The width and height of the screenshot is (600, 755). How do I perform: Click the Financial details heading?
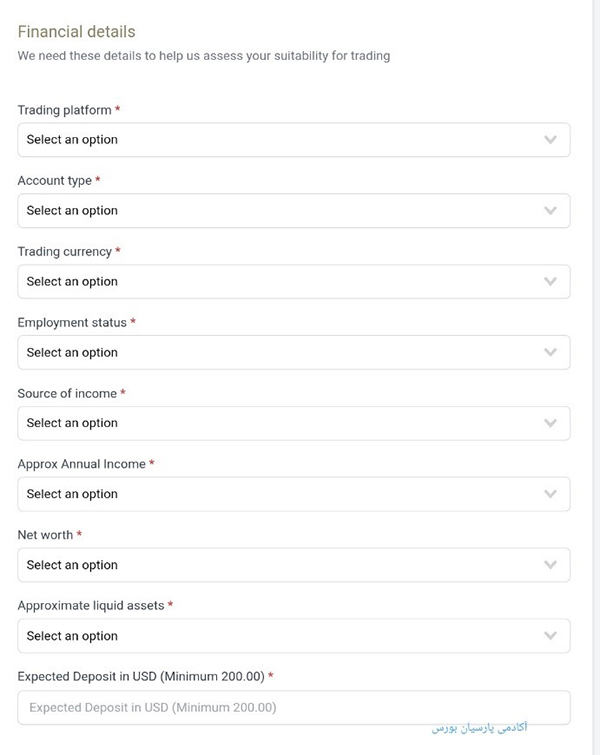(76, 32)
